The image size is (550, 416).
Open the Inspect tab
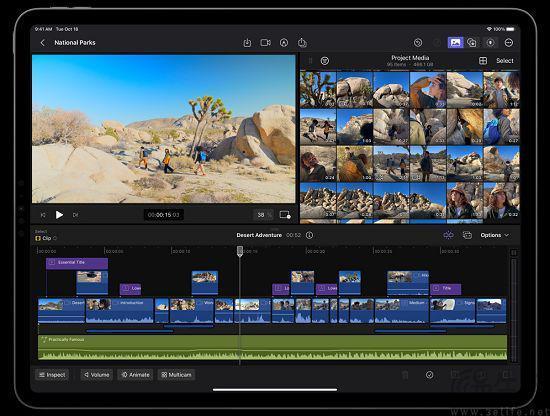coord(52,375)
